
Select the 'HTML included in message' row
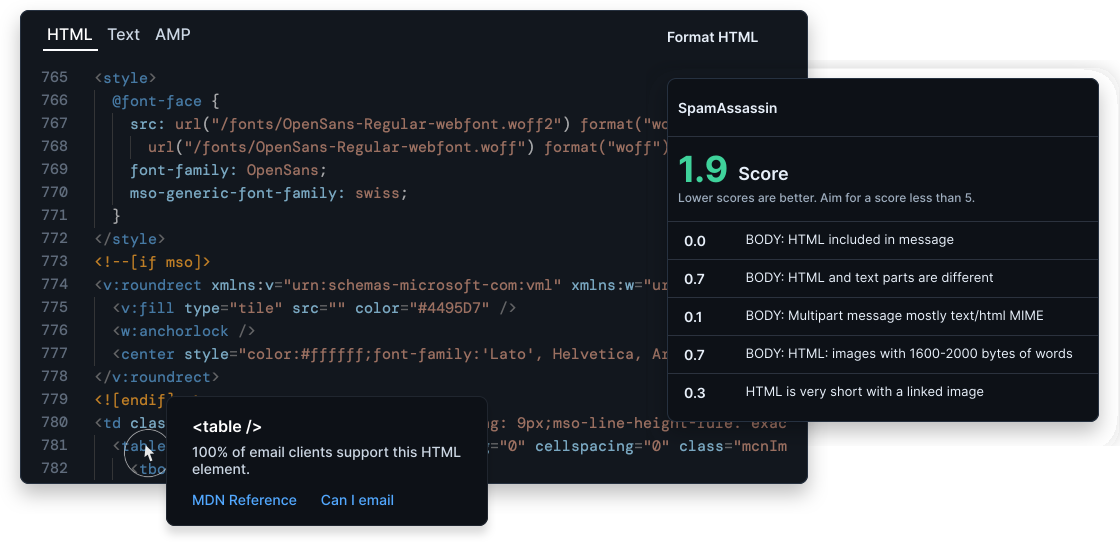(849, 240)
